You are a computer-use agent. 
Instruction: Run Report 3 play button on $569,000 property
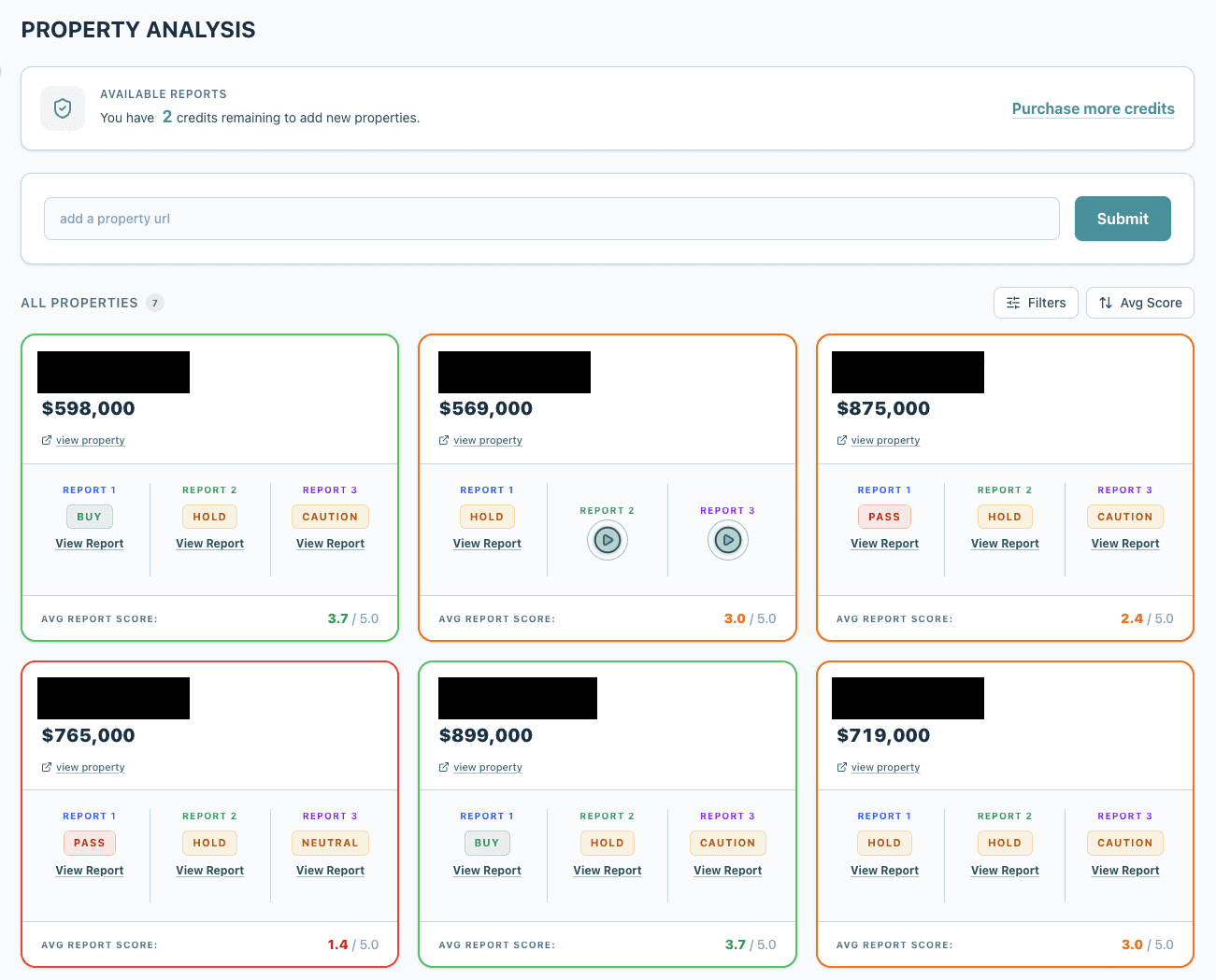[728, 540]
